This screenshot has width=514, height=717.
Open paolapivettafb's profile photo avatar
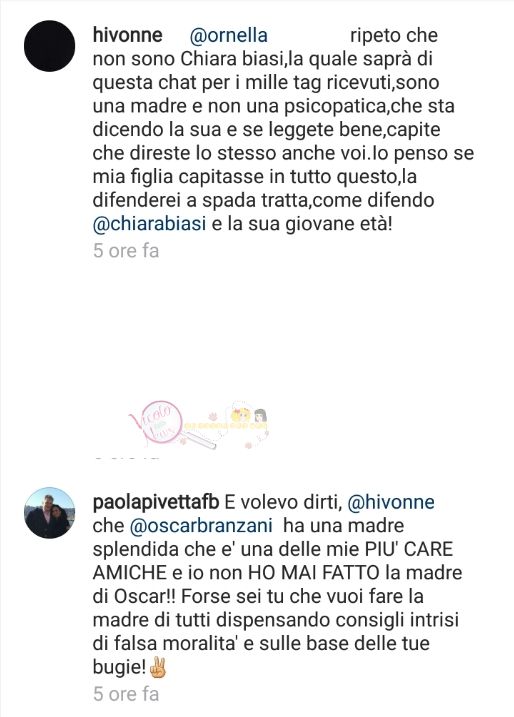tap(49, 513)
